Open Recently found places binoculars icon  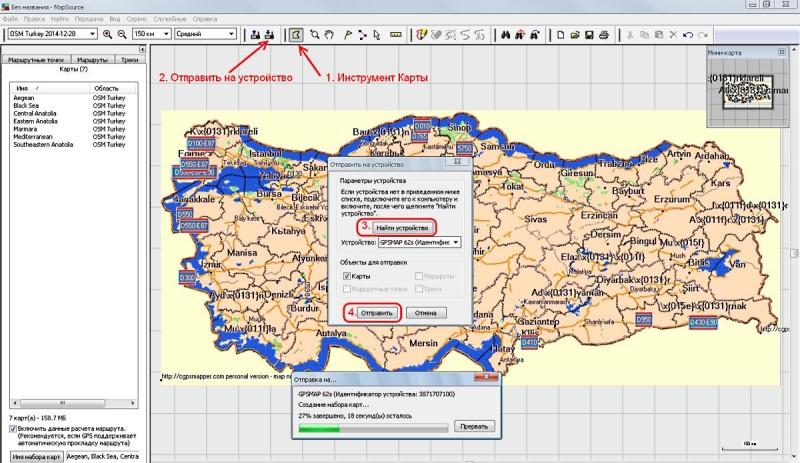tap(534, 35)
